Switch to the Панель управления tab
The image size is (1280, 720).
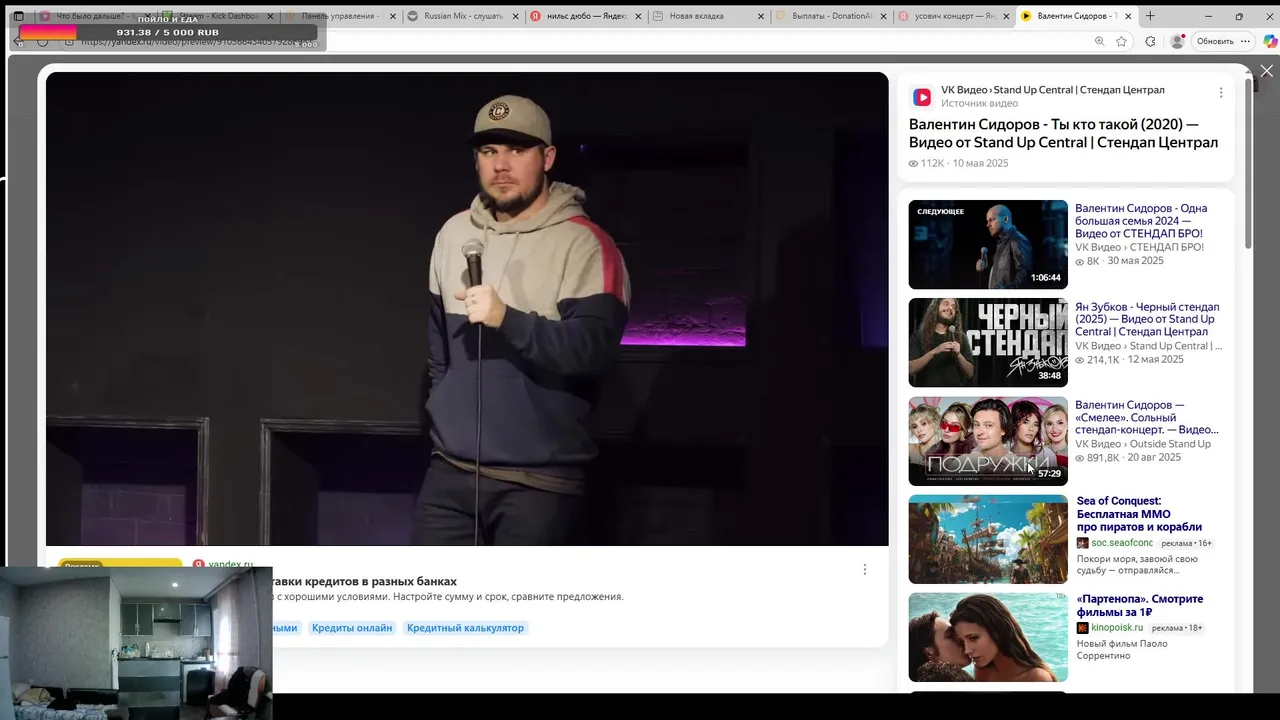[x=340, y=16]
